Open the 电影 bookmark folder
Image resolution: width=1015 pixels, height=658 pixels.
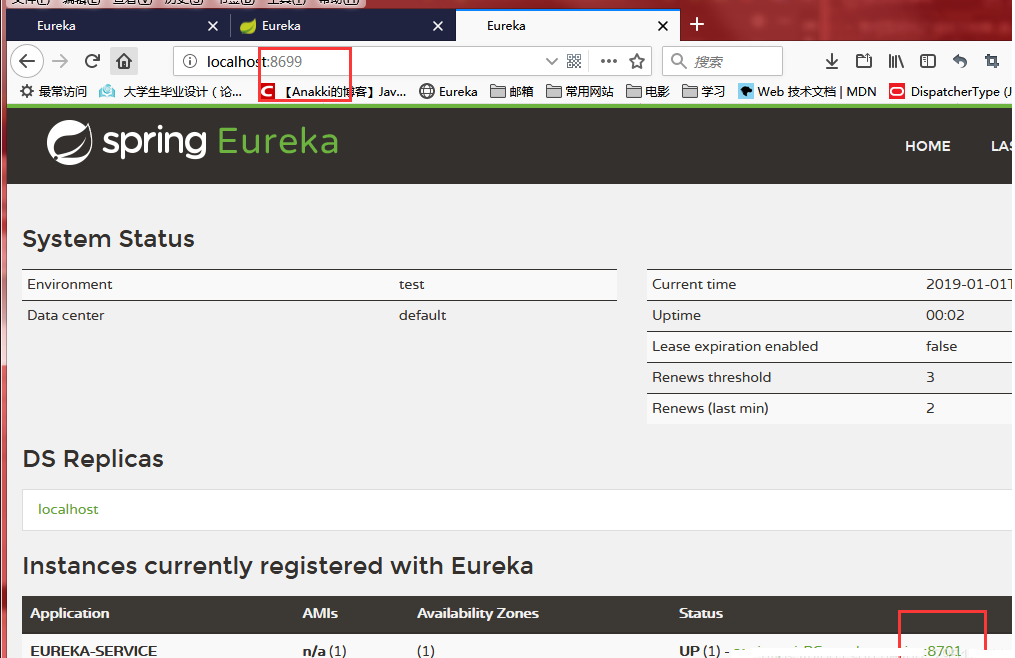coord(648,92)
